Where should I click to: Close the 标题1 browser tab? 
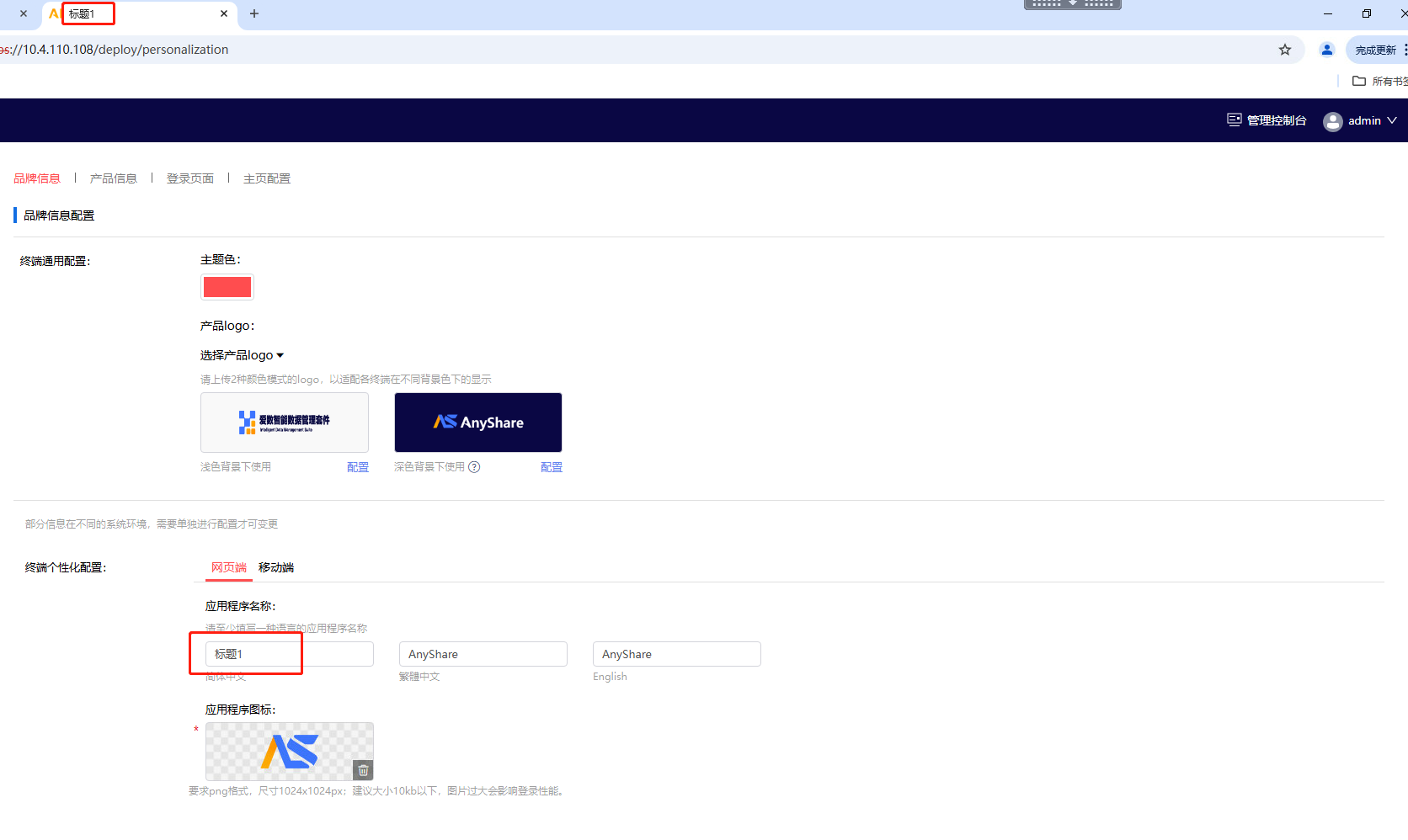tap(224, 13)
